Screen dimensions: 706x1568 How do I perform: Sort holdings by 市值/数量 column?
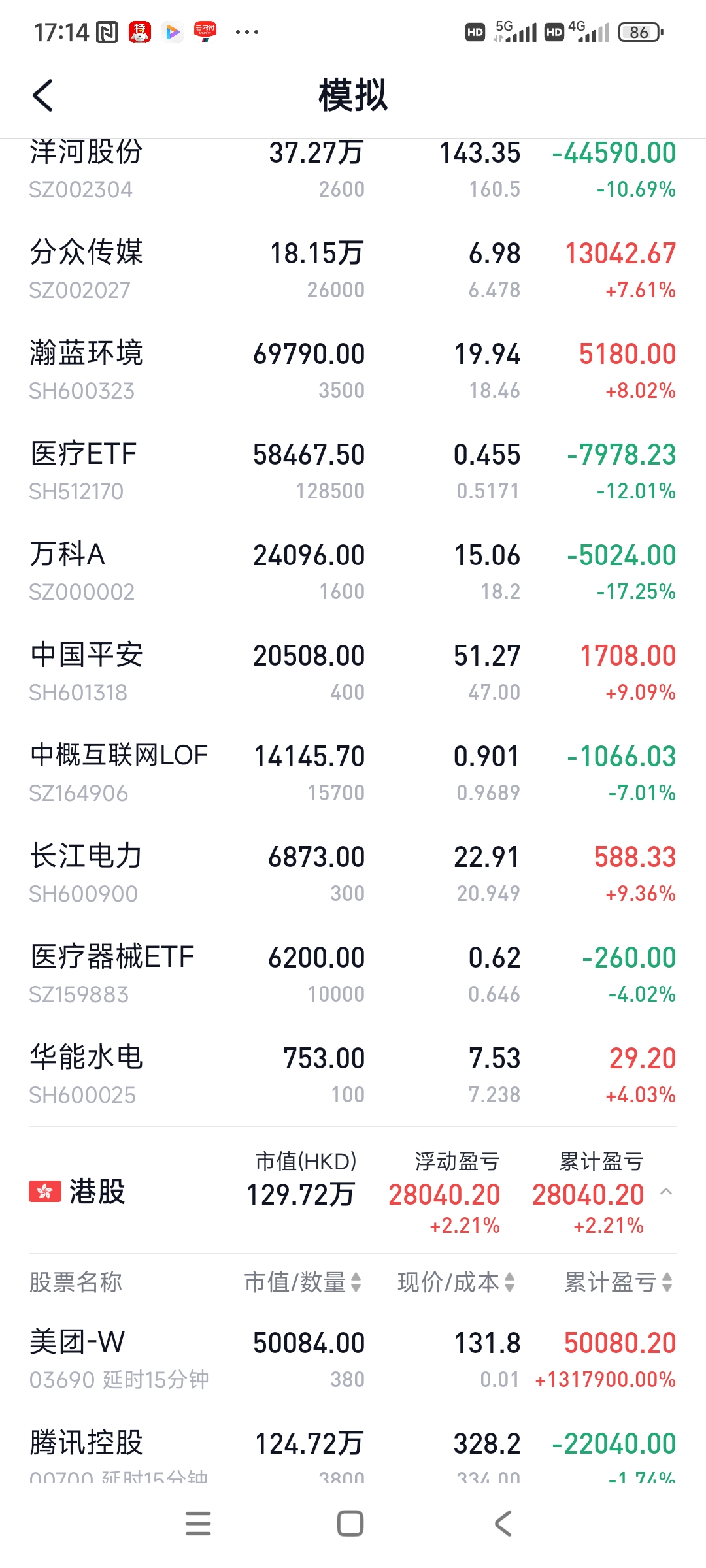pos(303,1282)
